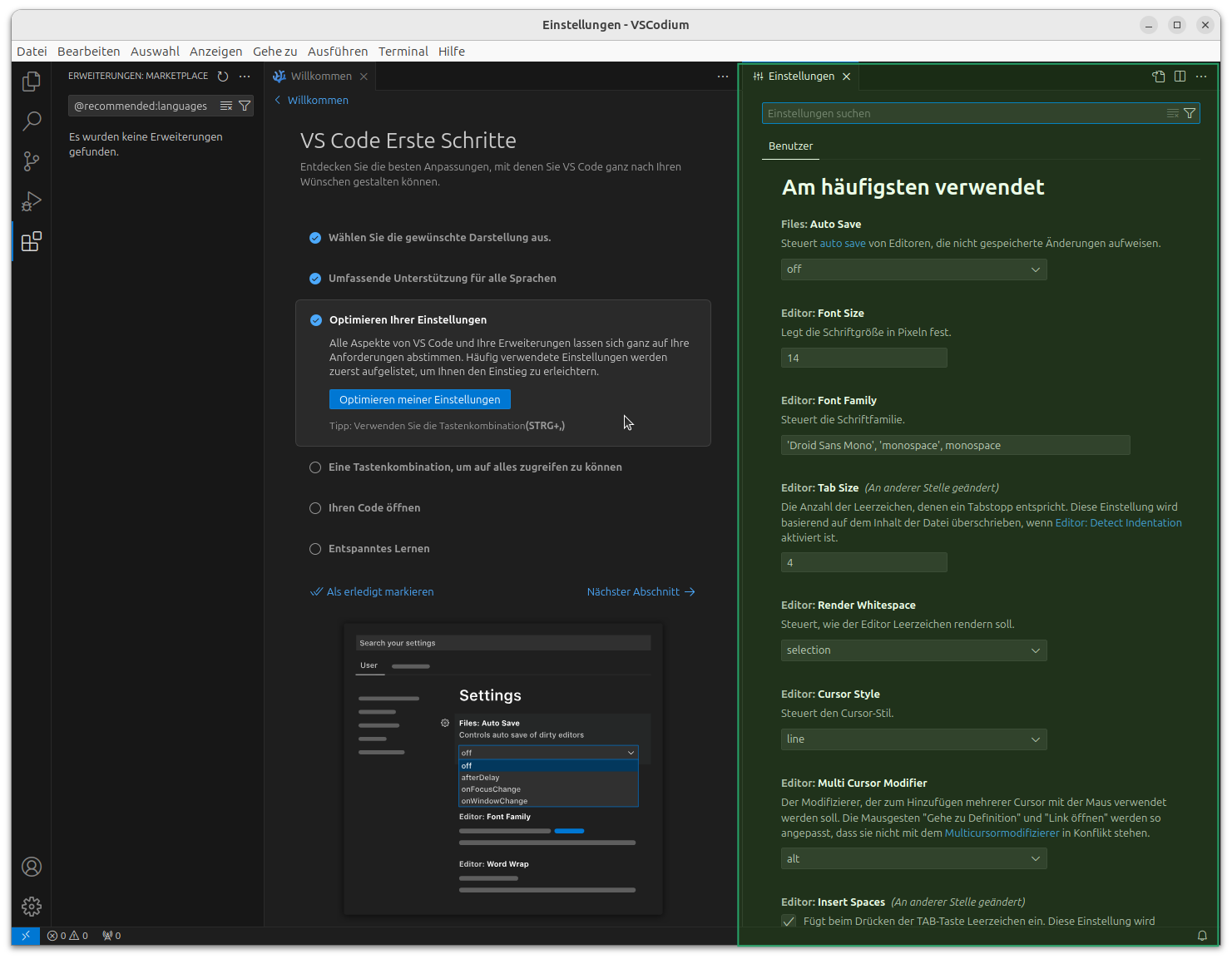Open the Source Control view
1232x959 pixels.
[32, 161]
